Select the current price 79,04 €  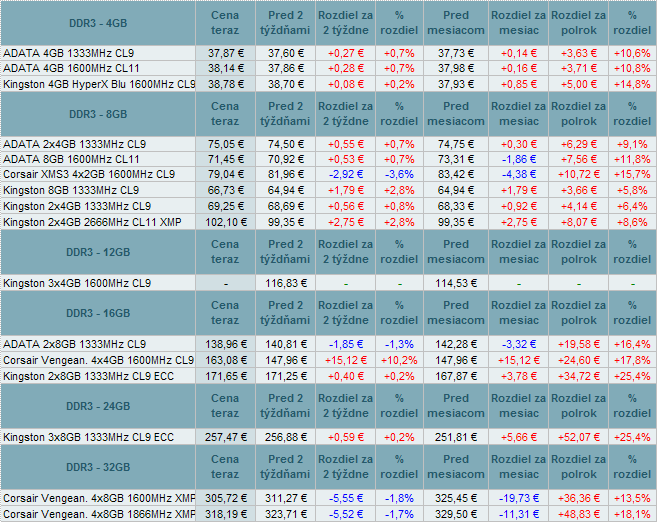(226, 175)
